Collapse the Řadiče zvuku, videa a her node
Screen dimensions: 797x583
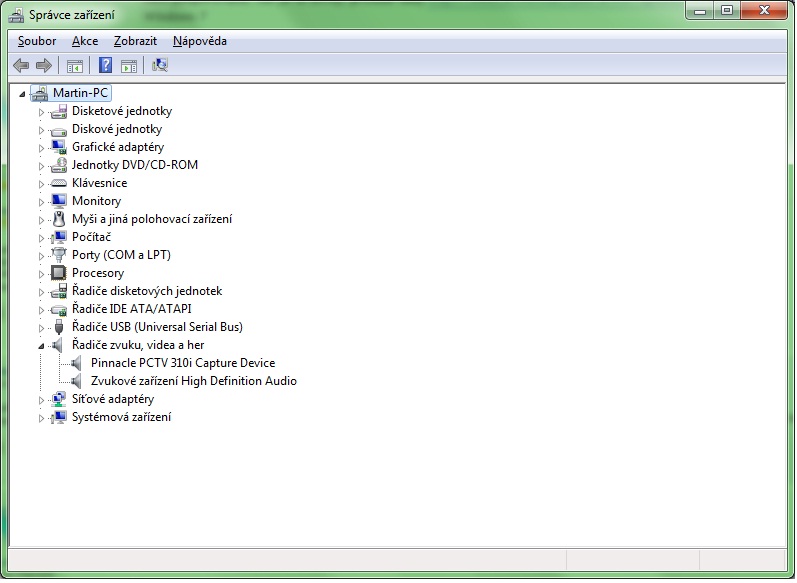pyautogui.click(x=41, y=346)
